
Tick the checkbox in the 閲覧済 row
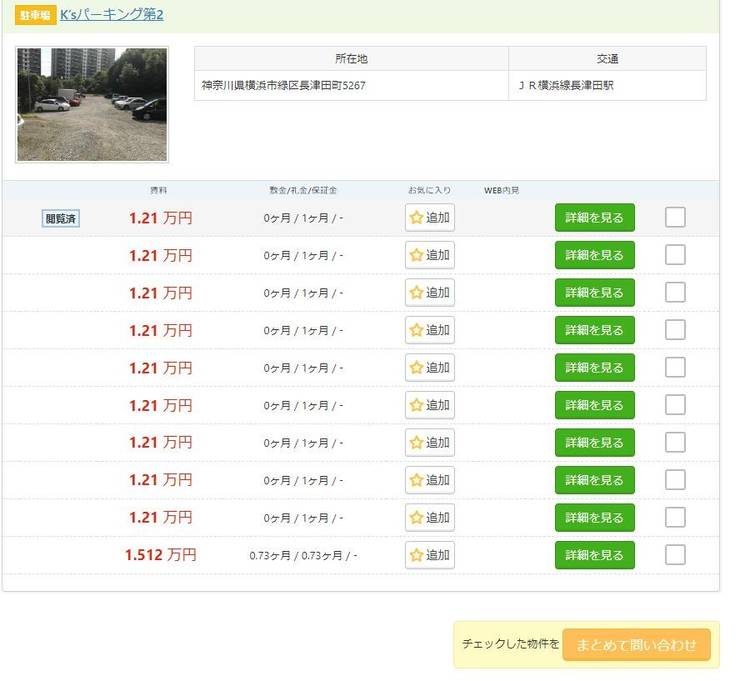[x=675, y=217]
